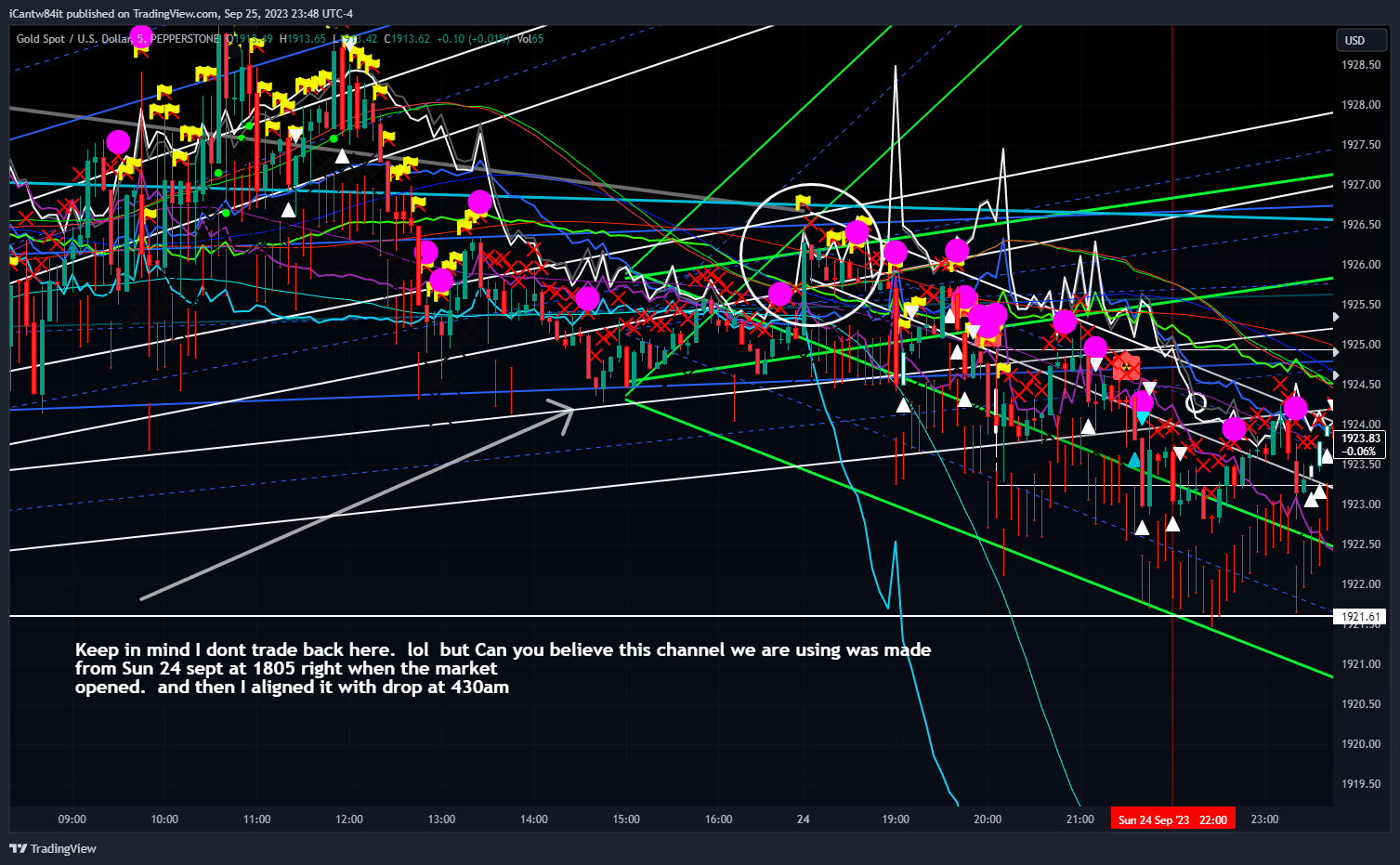
Task: Click the 12:00 time axis label
Action: [x=349, y=819]
